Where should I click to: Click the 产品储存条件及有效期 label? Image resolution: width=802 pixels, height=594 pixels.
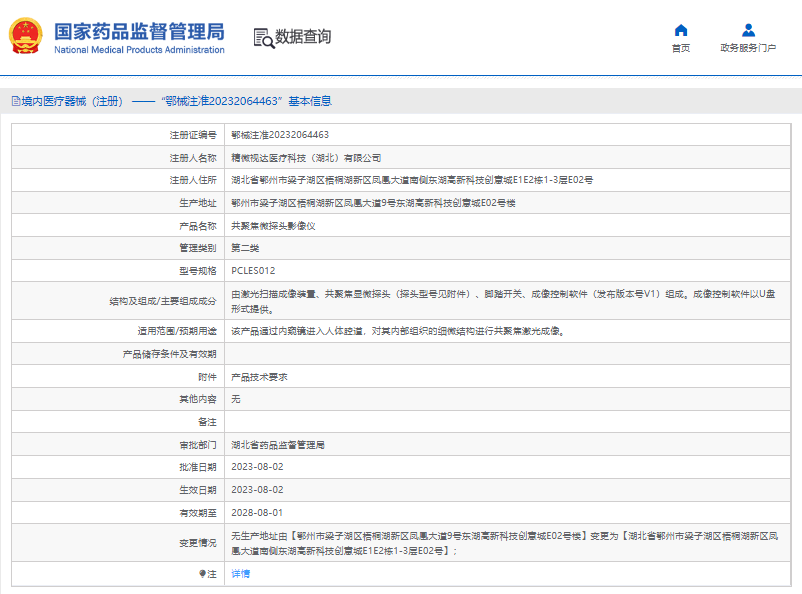tap(169, 354)
